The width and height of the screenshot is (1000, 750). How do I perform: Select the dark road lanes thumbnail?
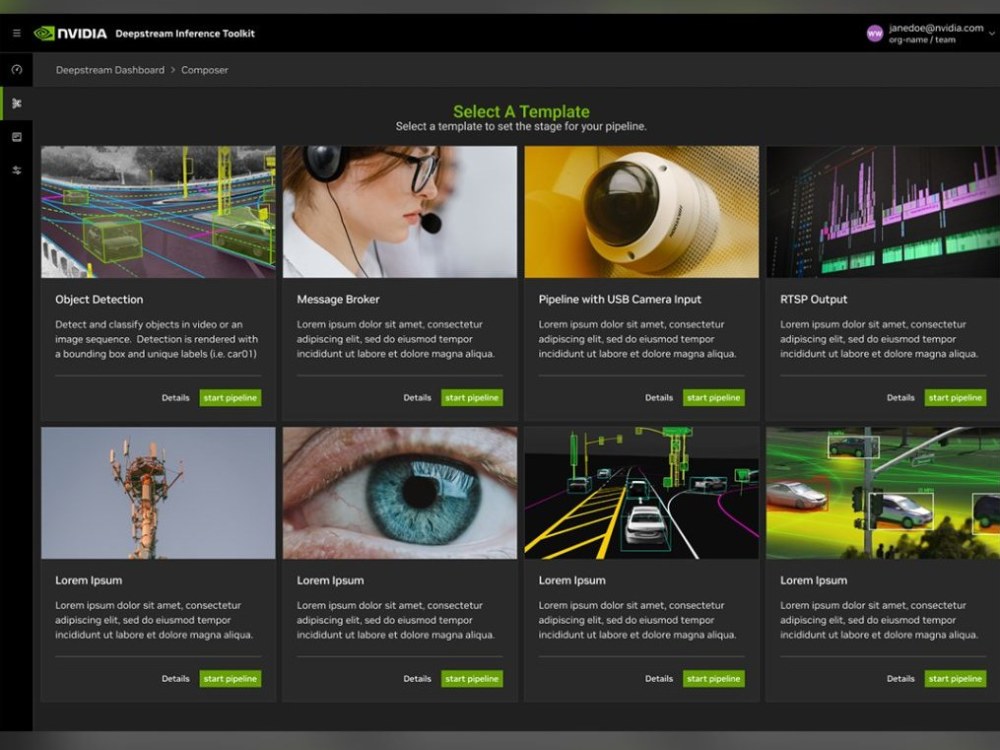pyautogui.click(x=642, y=493)
